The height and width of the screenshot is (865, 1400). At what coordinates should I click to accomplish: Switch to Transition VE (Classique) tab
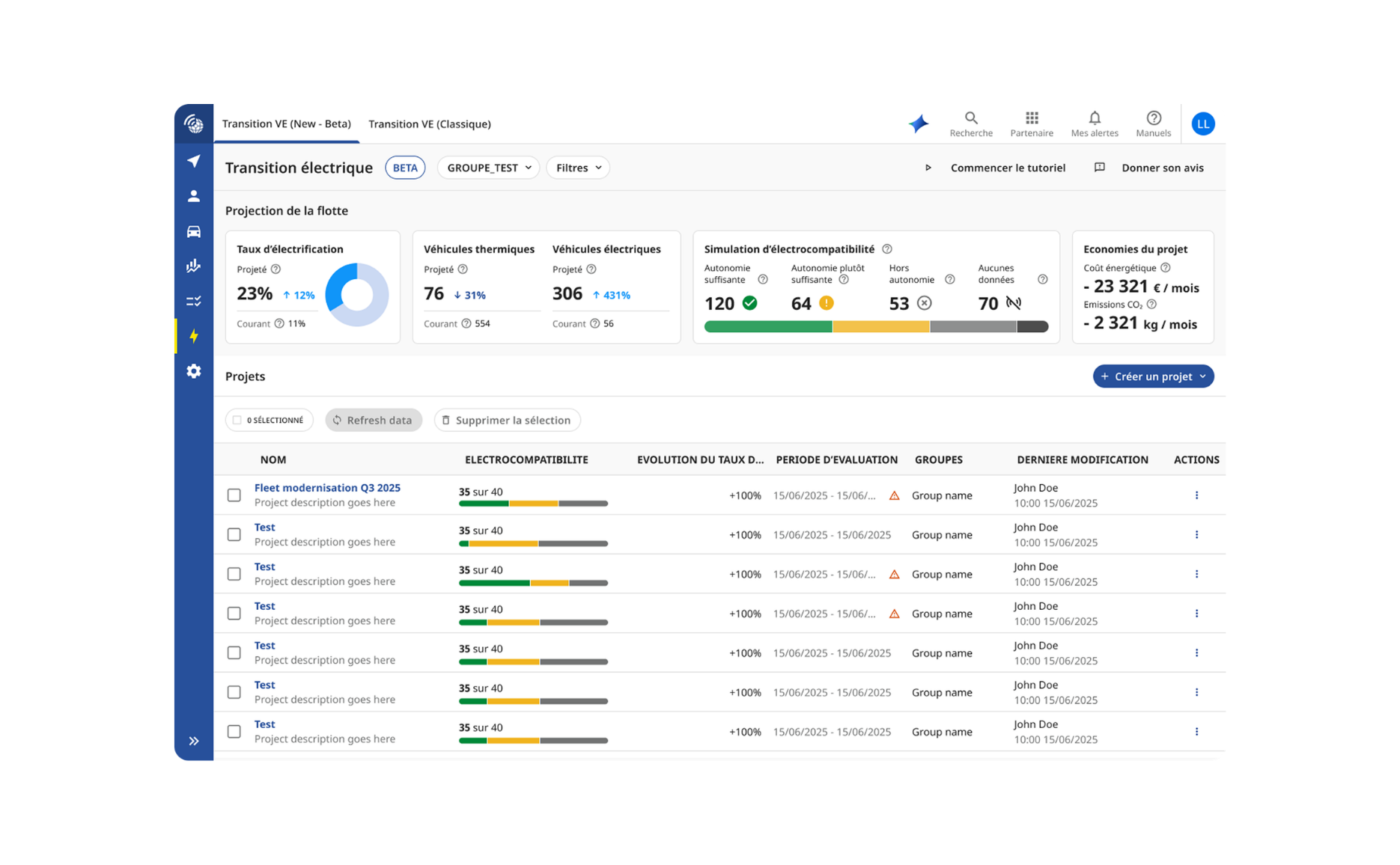coord(430,124)
